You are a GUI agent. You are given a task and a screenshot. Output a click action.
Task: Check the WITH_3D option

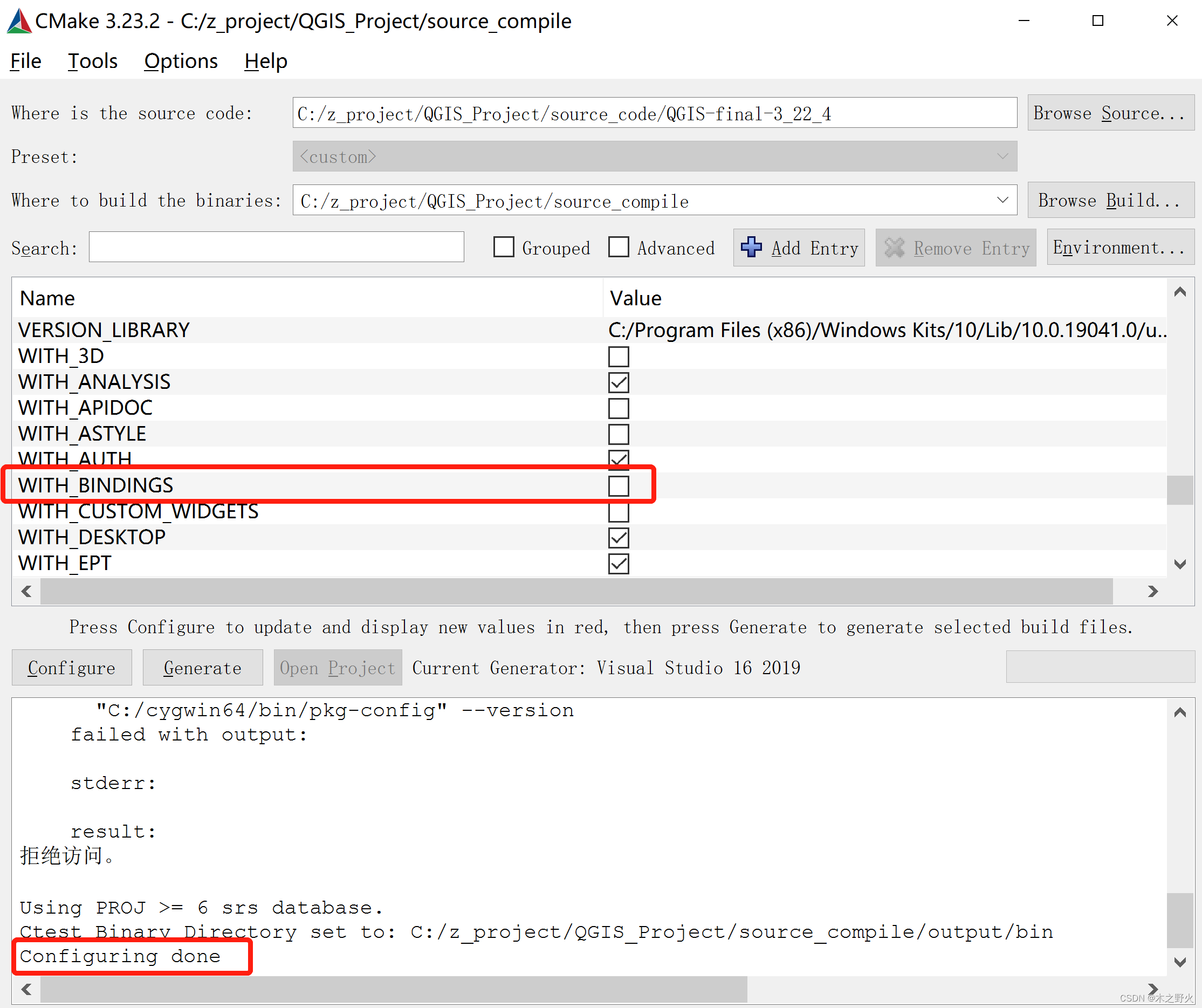pos(618,356)
